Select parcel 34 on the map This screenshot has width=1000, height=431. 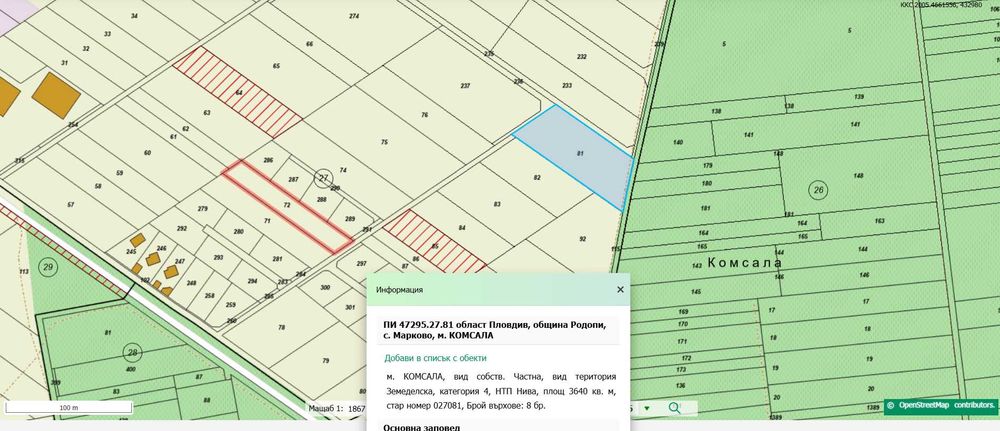134,15
